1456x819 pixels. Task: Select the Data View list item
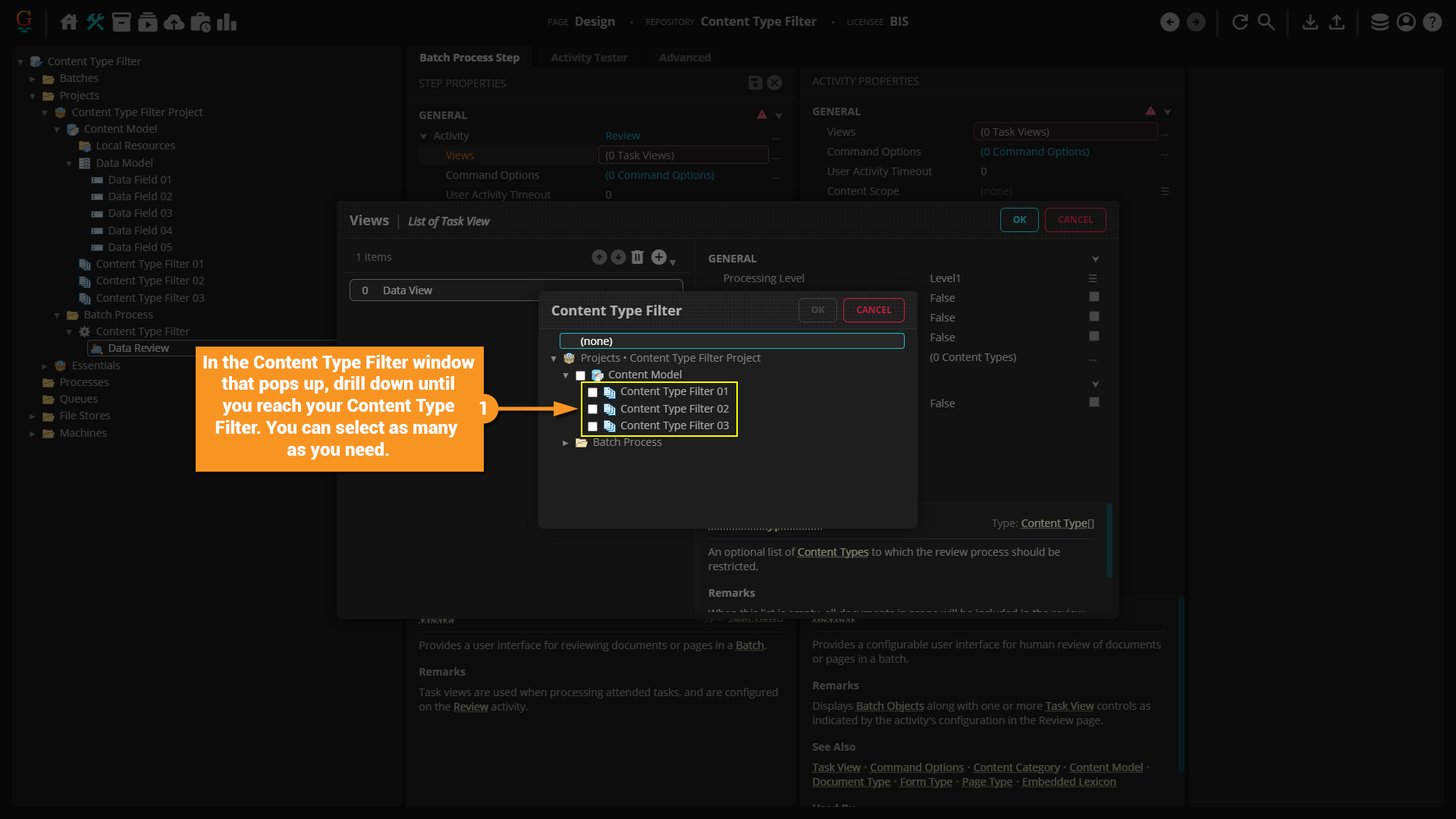click(x=516, y=290)
